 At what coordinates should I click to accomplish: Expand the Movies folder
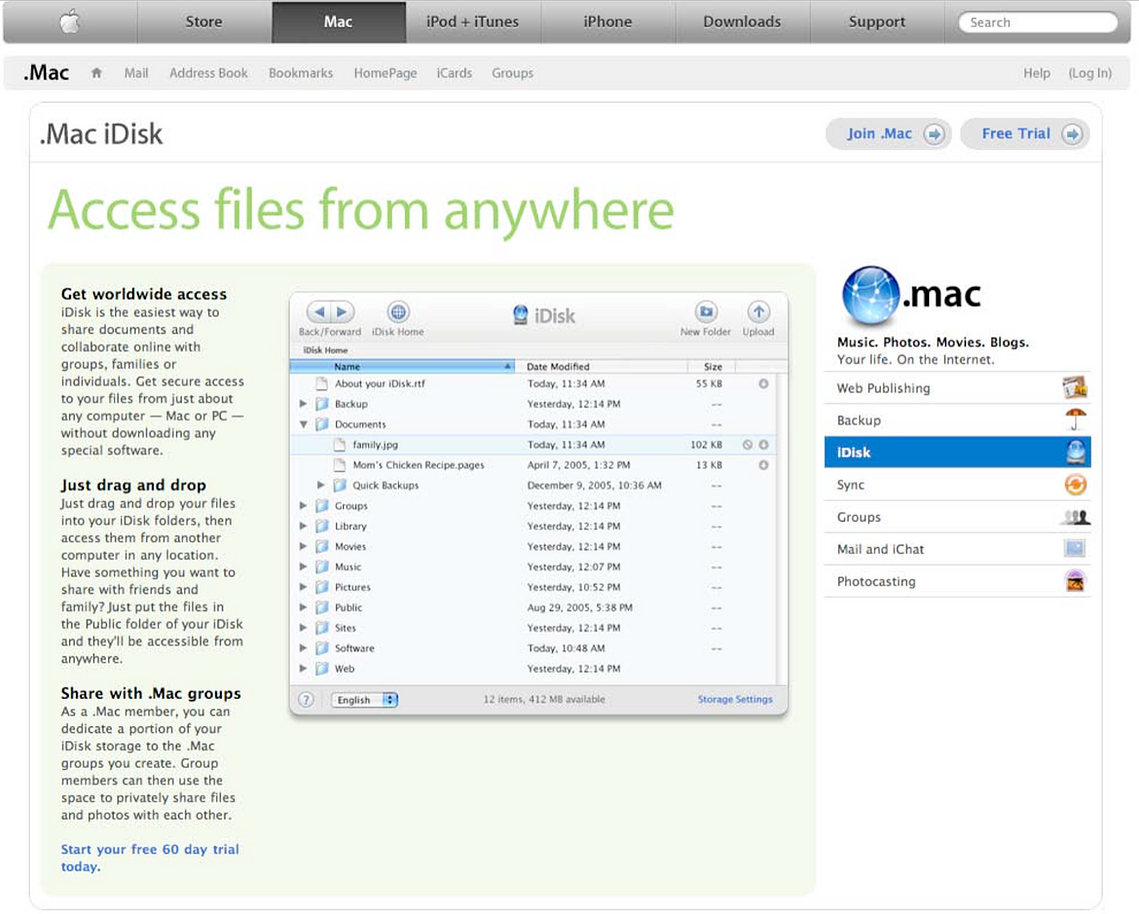point(304,546)
